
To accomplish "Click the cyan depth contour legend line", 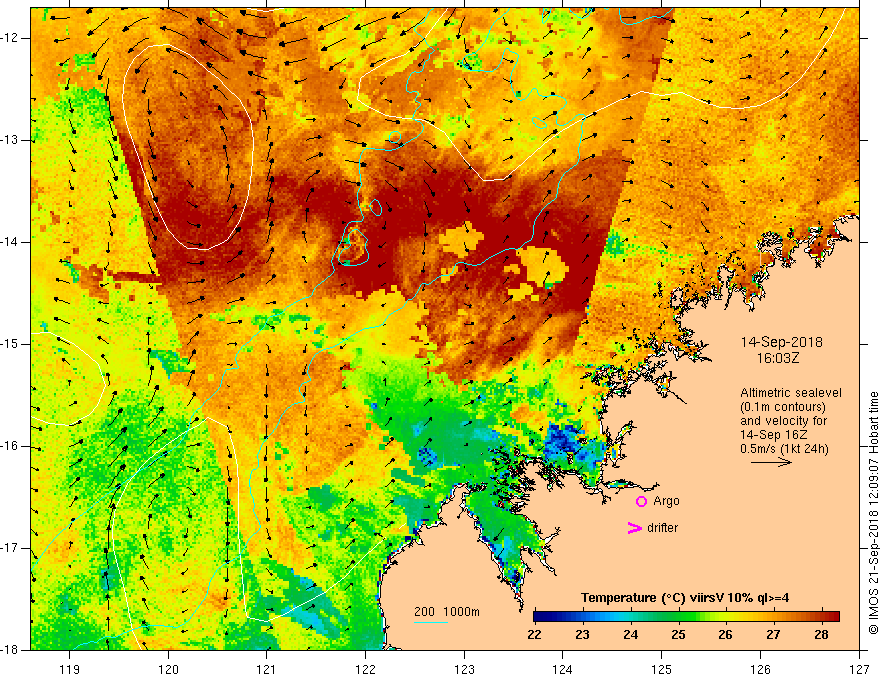I will [430, 622].
